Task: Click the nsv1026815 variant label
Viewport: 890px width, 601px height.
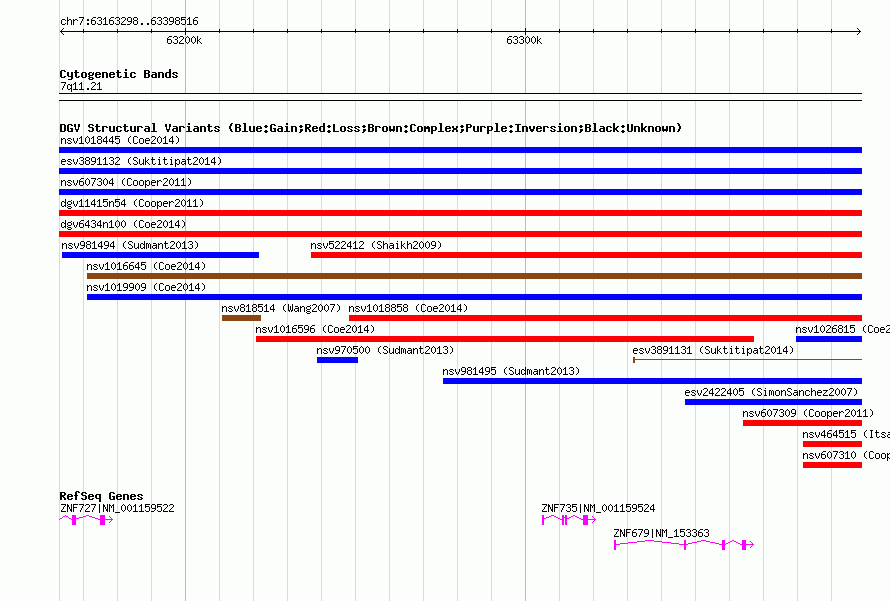Action: (842, 329)
